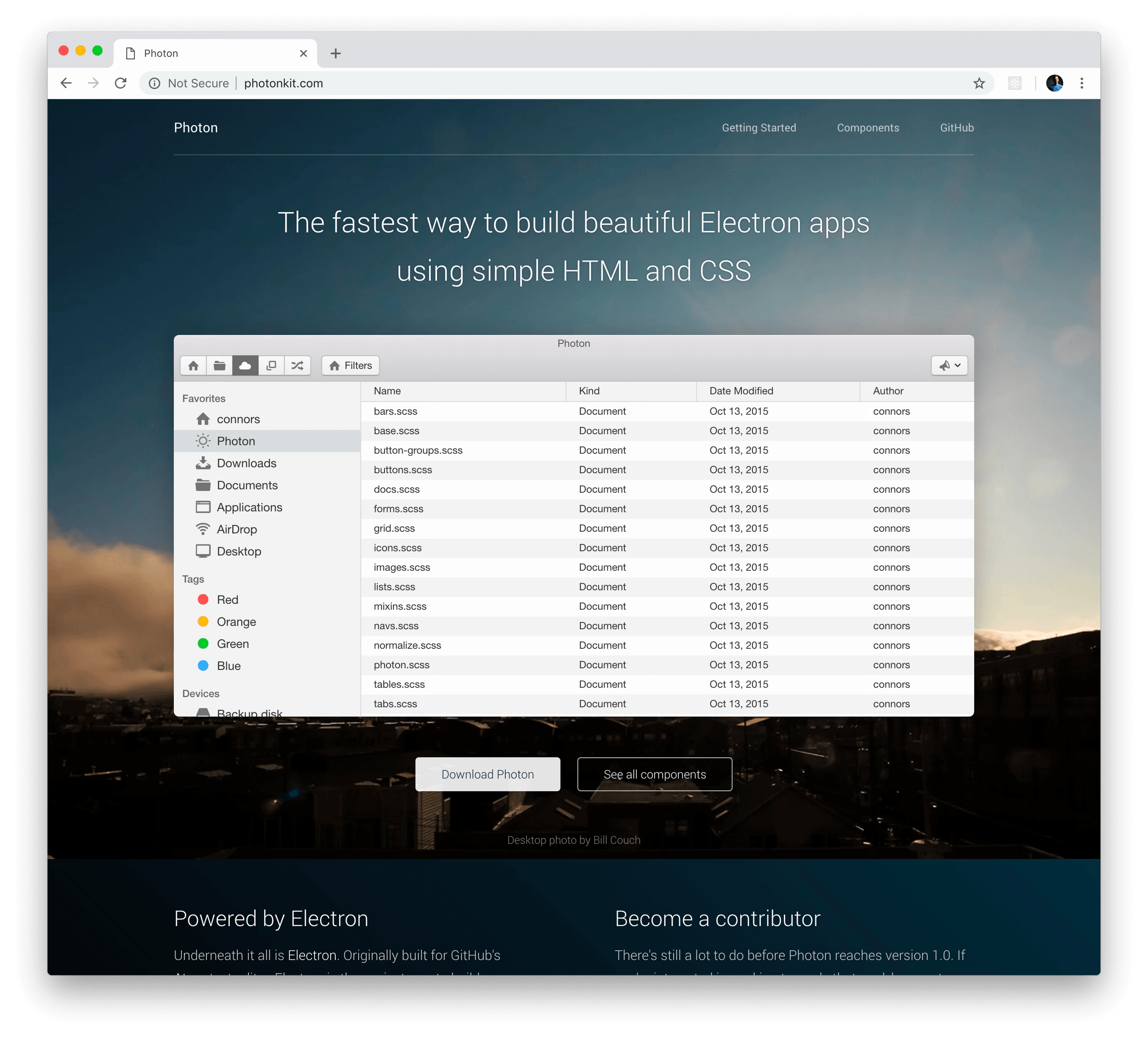
Task: Select the Red tag
Action: click(x=227, y=599)
